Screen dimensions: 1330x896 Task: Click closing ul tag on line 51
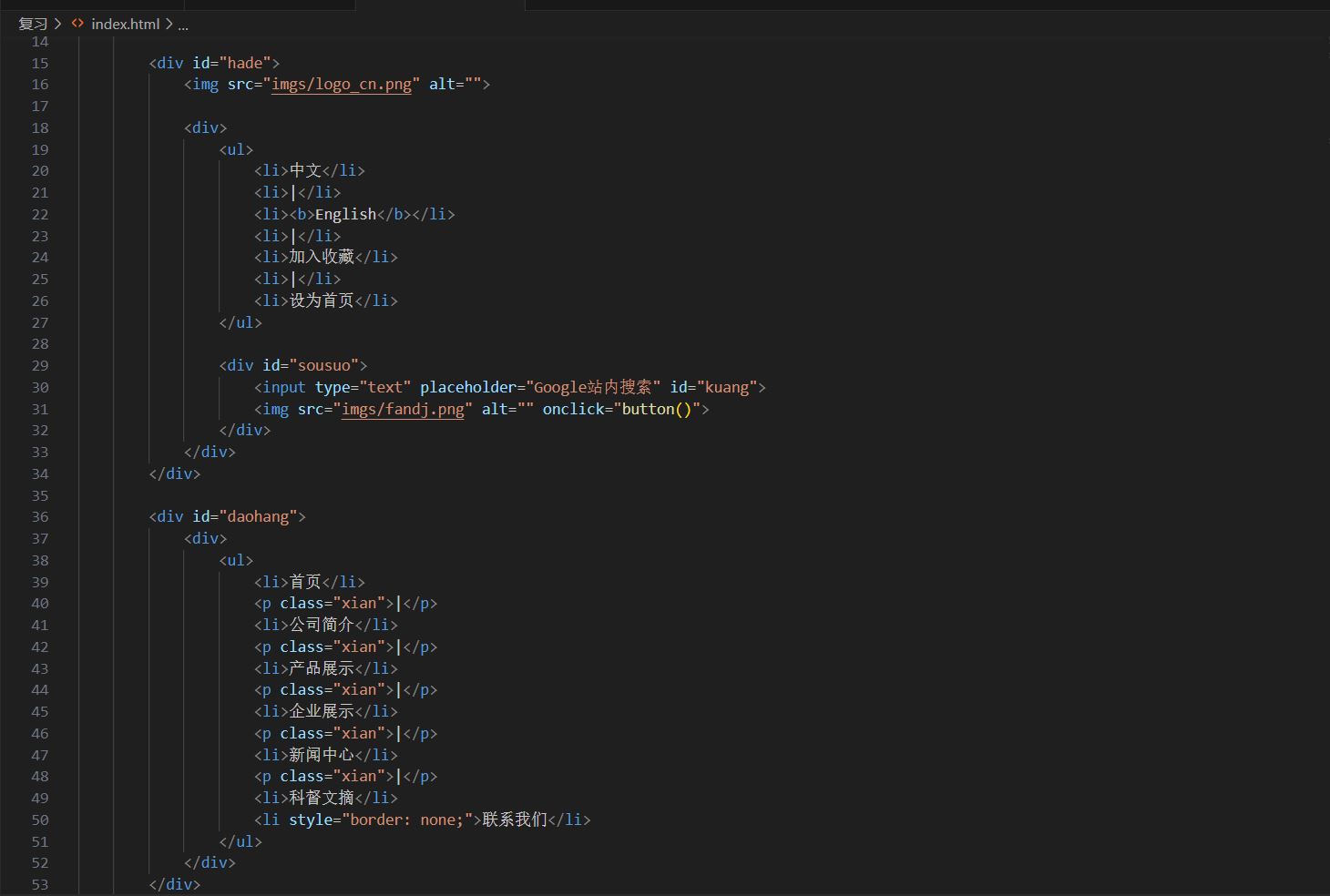coord(240,842)
